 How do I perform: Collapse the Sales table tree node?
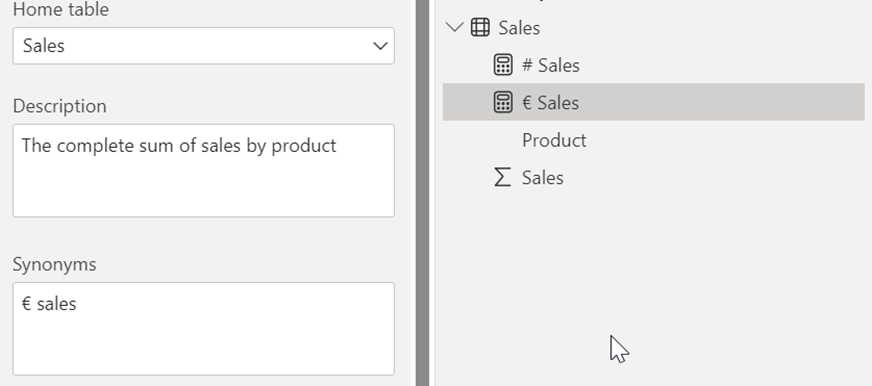pyautogui.click(x=455, y=27)
